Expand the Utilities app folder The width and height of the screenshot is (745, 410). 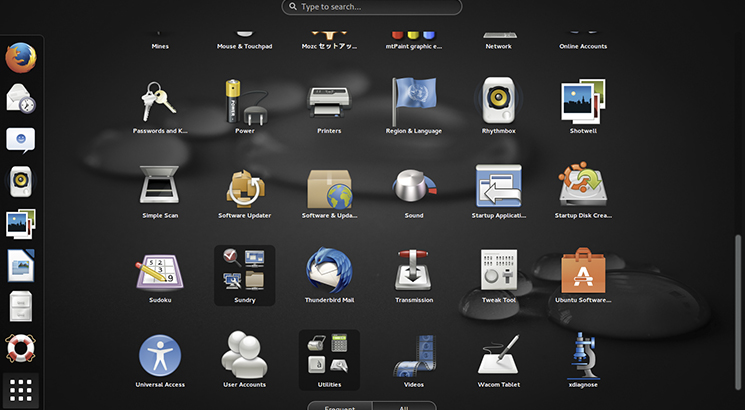pyautogui.click(x=329, y=356)
